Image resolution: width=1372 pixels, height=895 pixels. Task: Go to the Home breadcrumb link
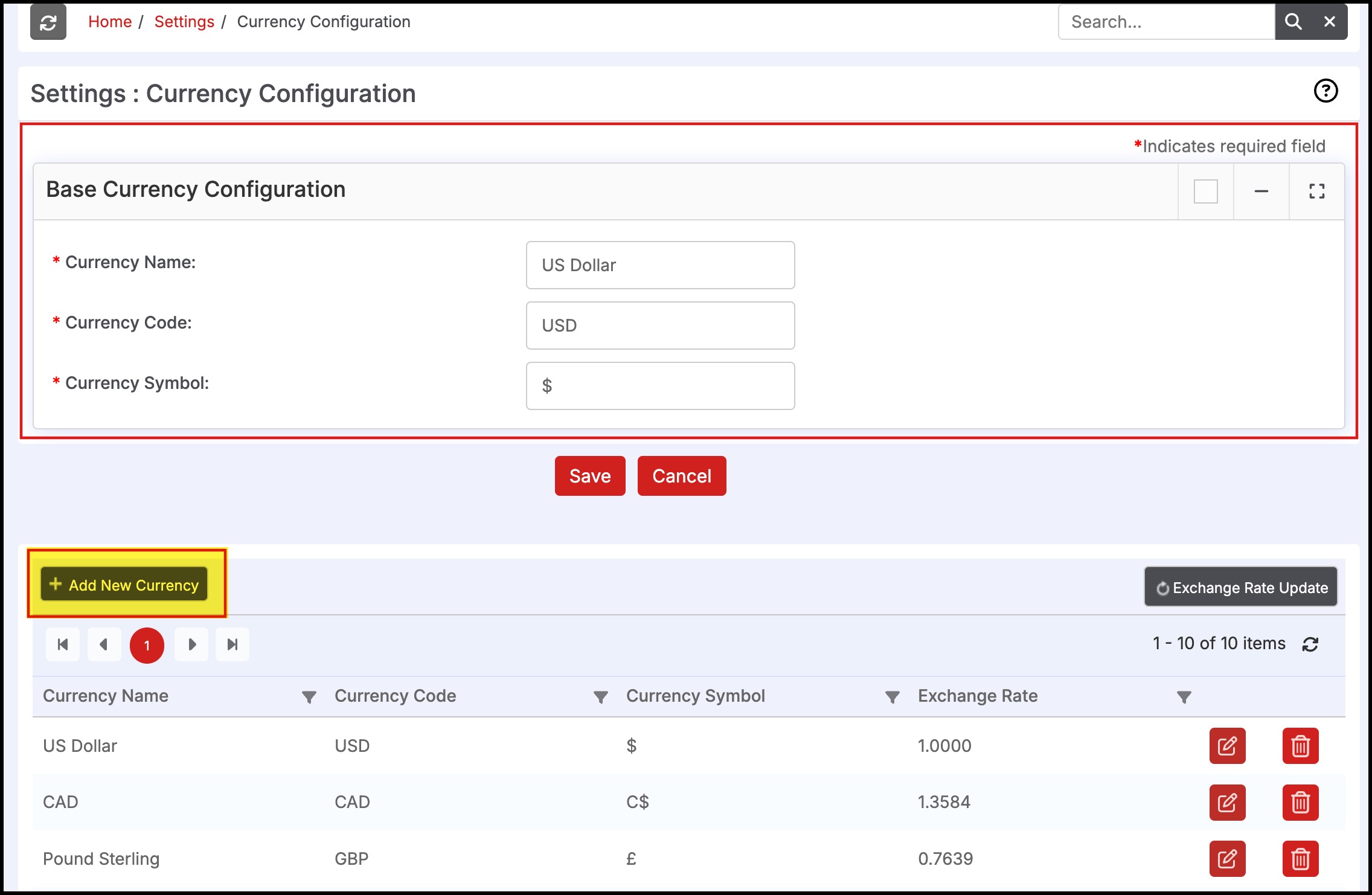pyautogui.click(x=110, y=22)
